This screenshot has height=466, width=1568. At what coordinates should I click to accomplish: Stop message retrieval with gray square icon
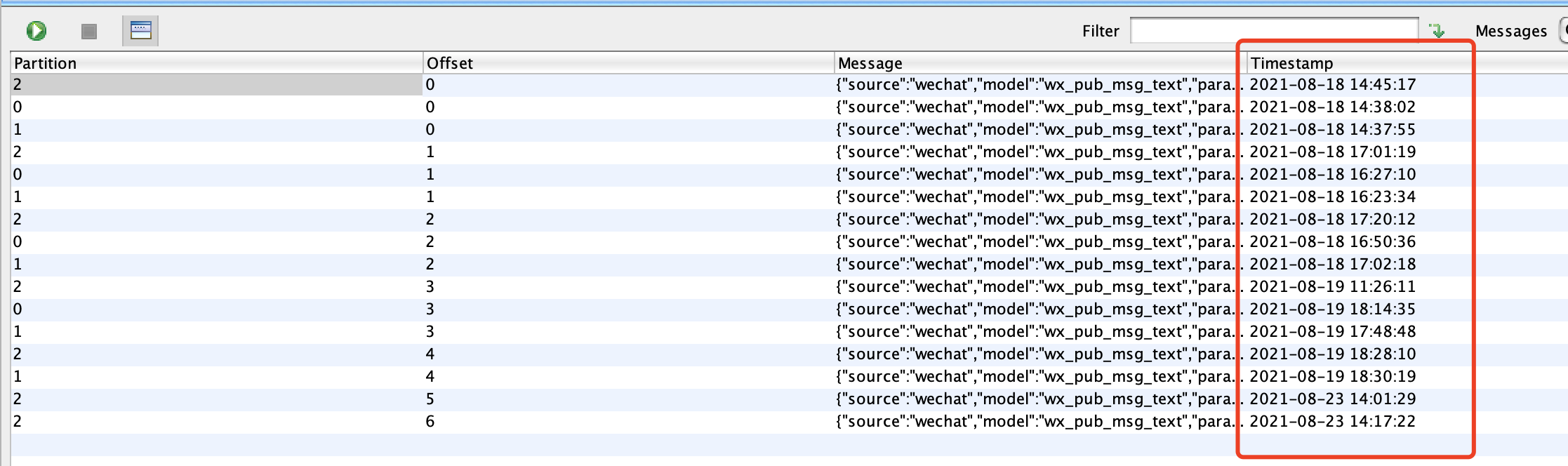89,32
